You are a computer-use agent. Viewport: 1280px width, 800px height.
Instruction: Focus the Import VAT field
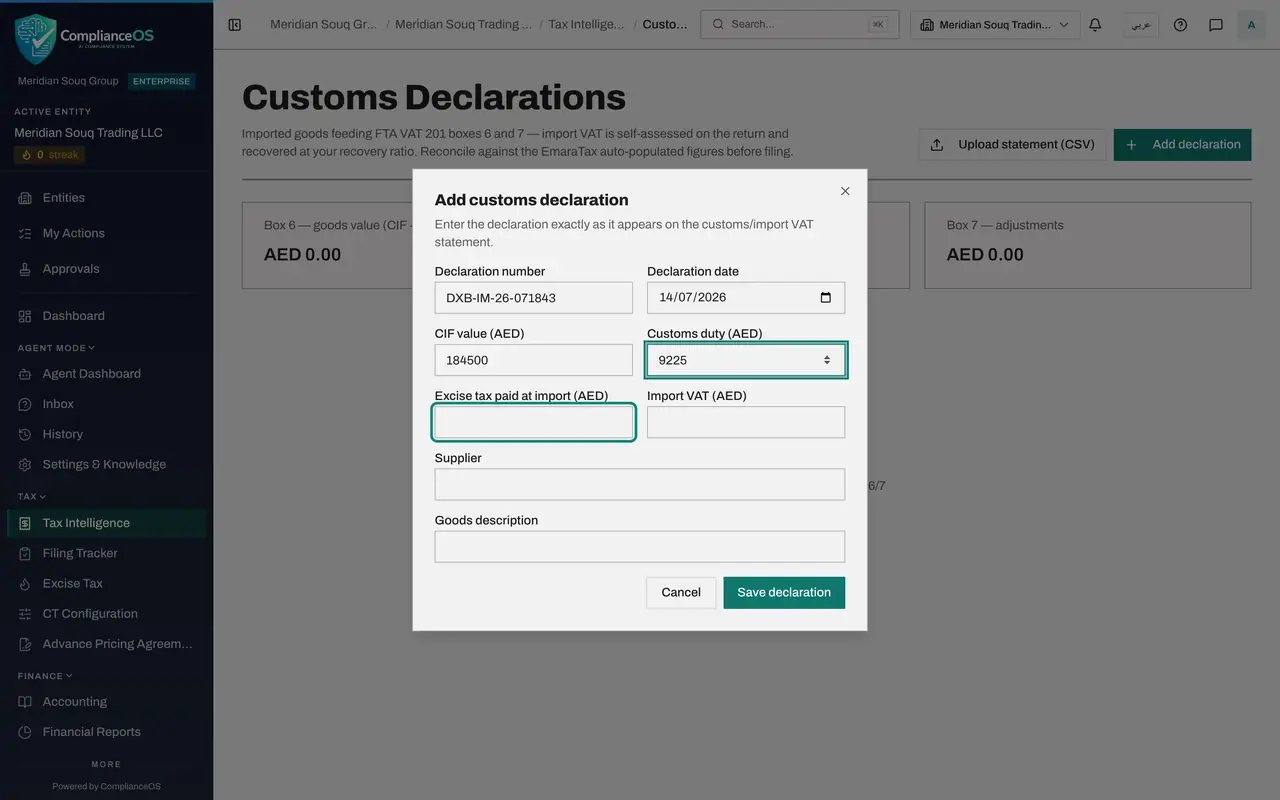746,422
